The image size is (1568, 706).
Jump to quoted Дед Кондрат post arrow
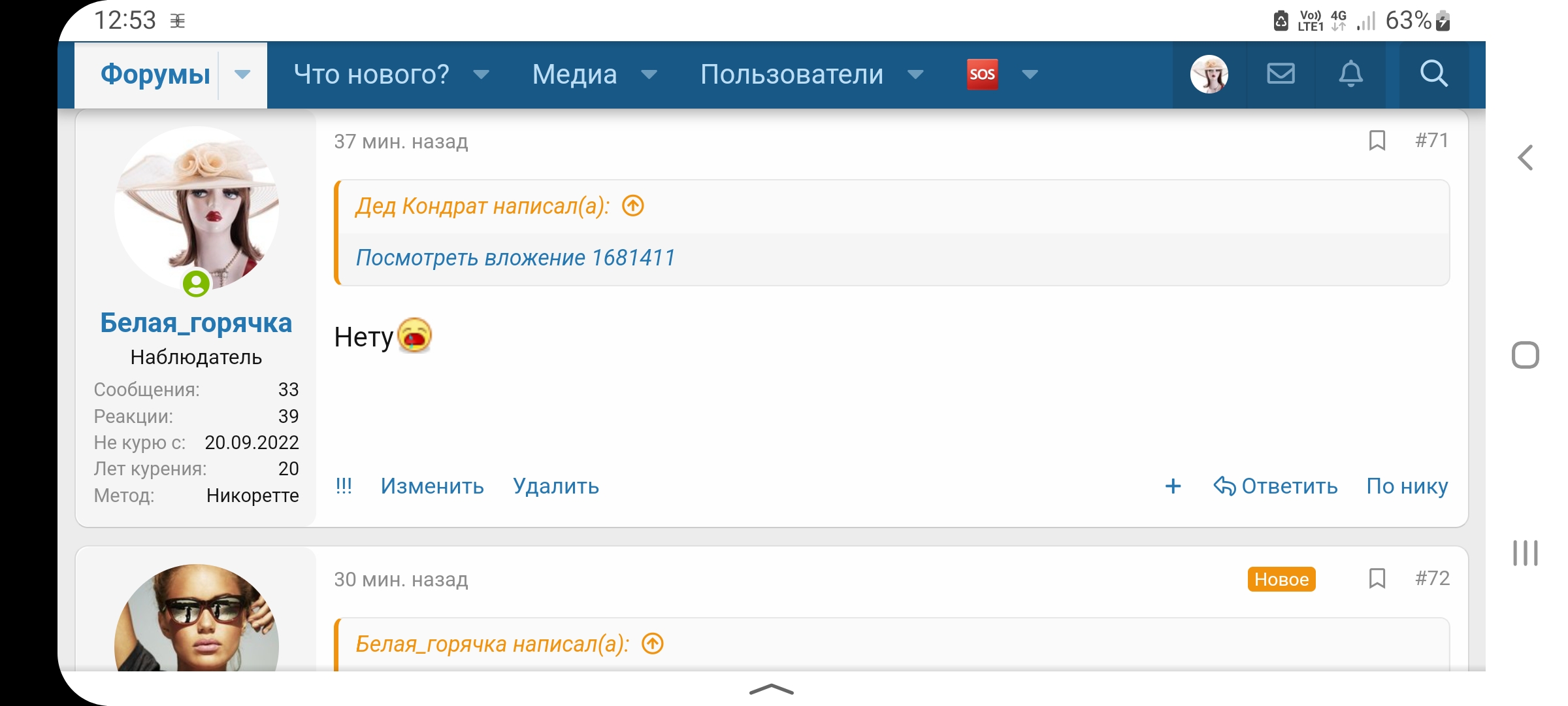click(633, 206)
